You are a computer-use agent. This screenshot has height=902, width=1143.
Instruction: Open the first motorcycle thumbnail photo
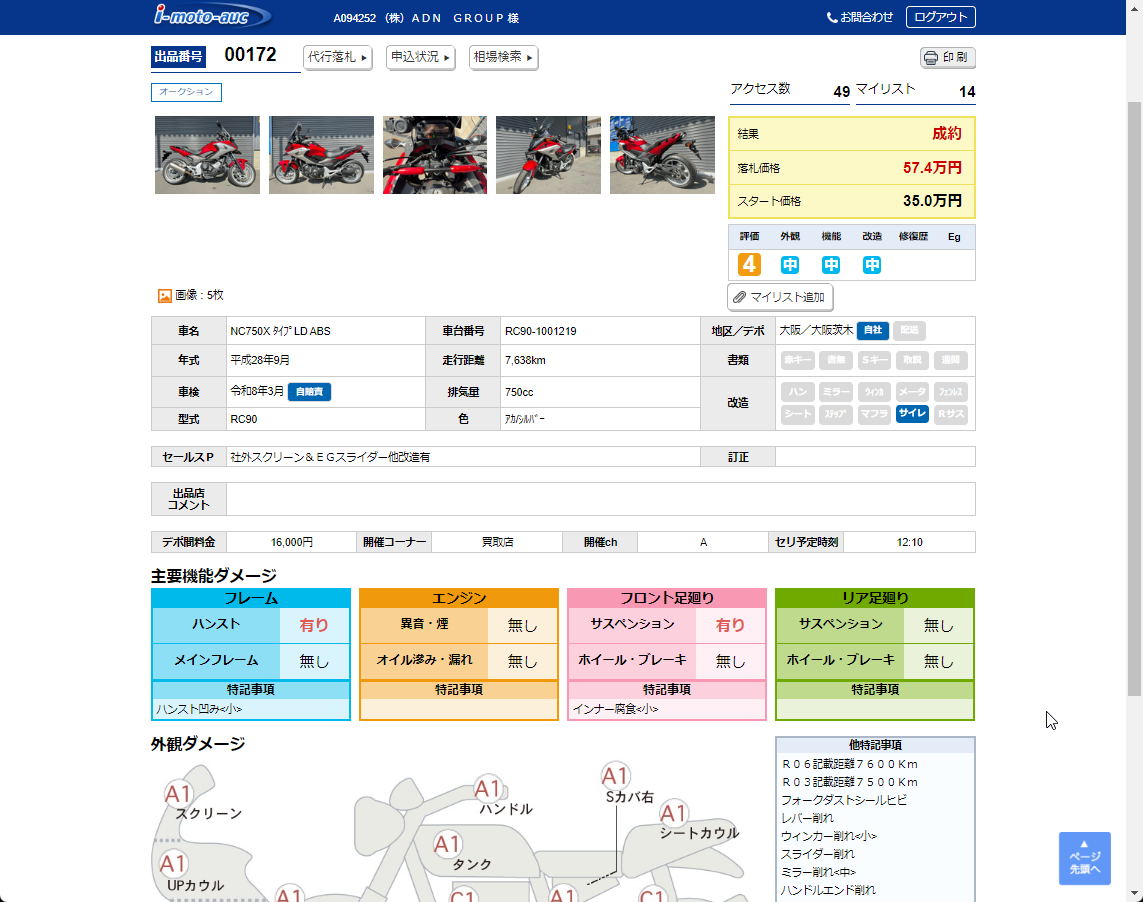(207, 155)
